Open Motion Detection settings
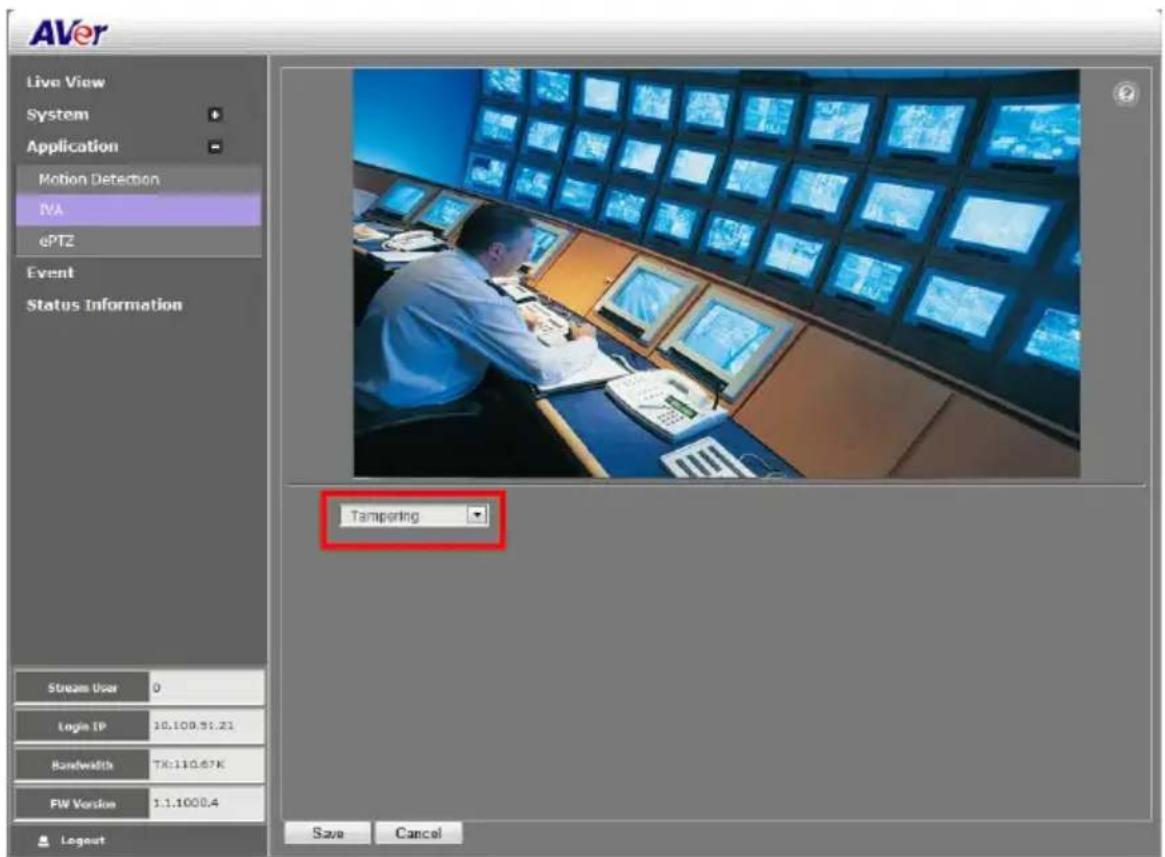Image resolution: width=1165 pixels, height=857 pixels. [x=139, y=179]
